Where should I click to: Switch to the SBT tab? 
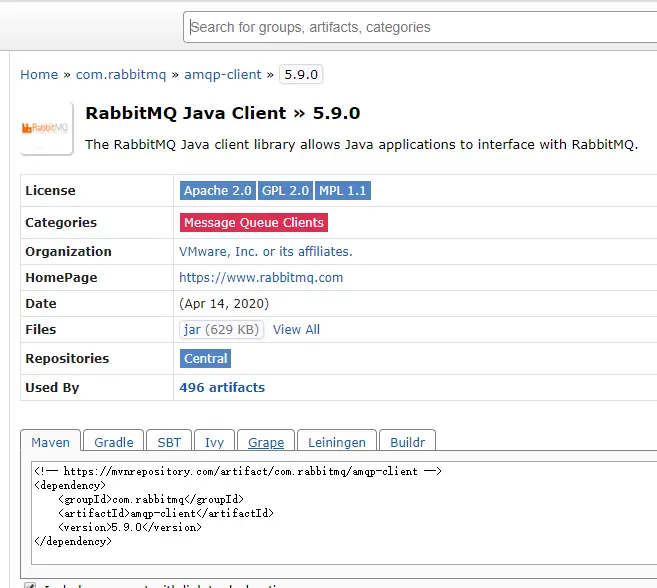pos(169,441)
